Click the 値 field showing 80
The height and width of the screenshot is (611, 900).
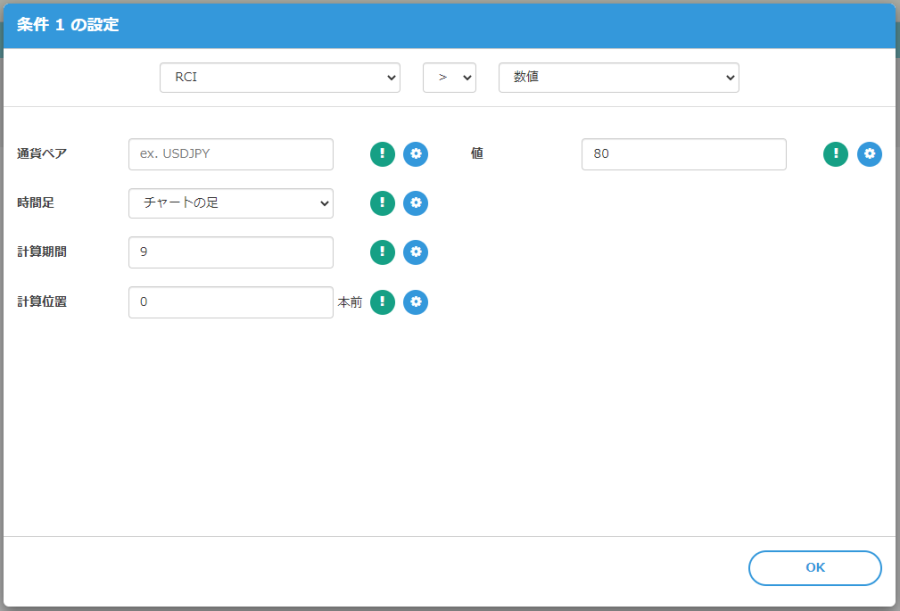click(683, 154)
